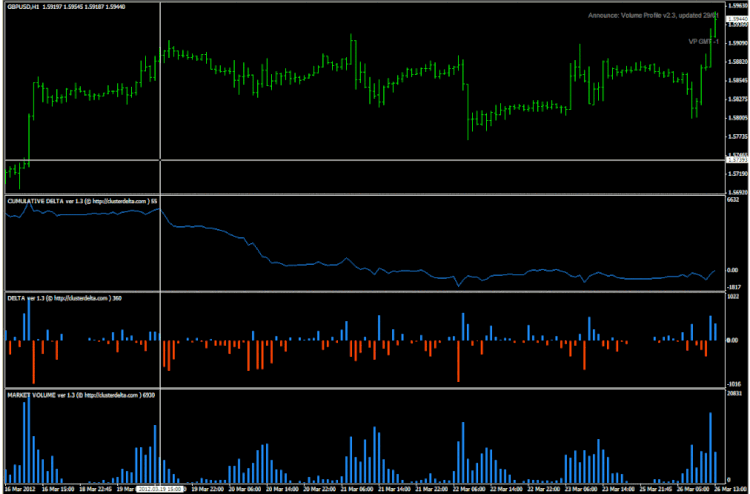Click the crosshair price tag 1.57393
Image resolution: width=750 pixels, height=494 pixels.
[737, 160]
